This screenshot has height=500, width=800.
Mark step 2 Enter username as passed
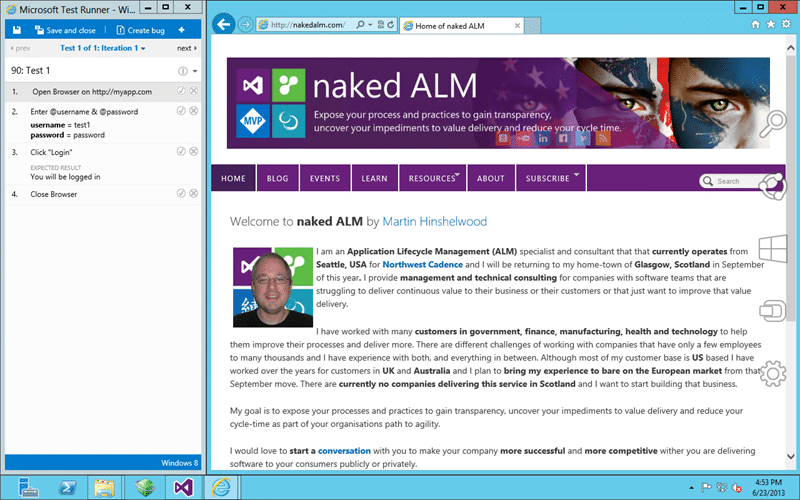coord(181,111)
